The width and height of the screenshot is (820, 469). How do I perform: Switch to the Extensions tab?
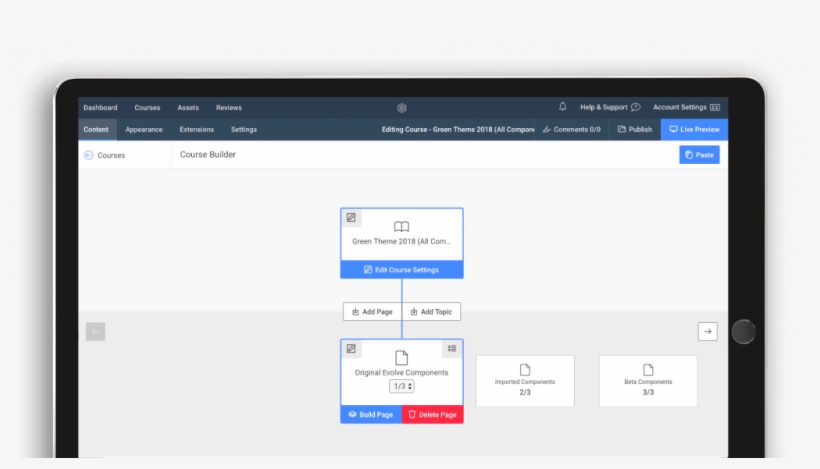pos(197,129)
